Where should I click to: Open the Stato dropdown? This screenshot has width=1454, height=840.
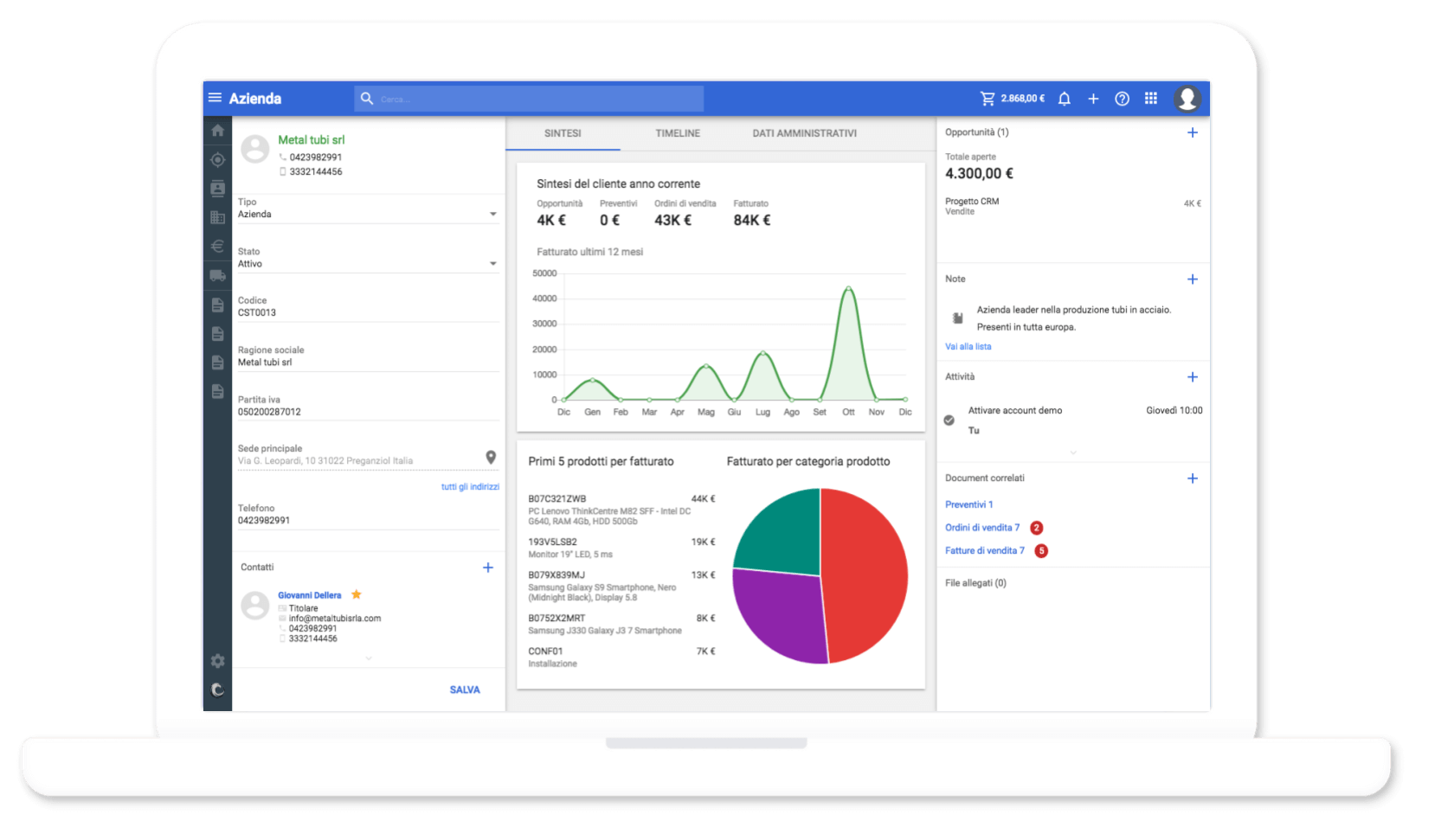tap(368, 263)
